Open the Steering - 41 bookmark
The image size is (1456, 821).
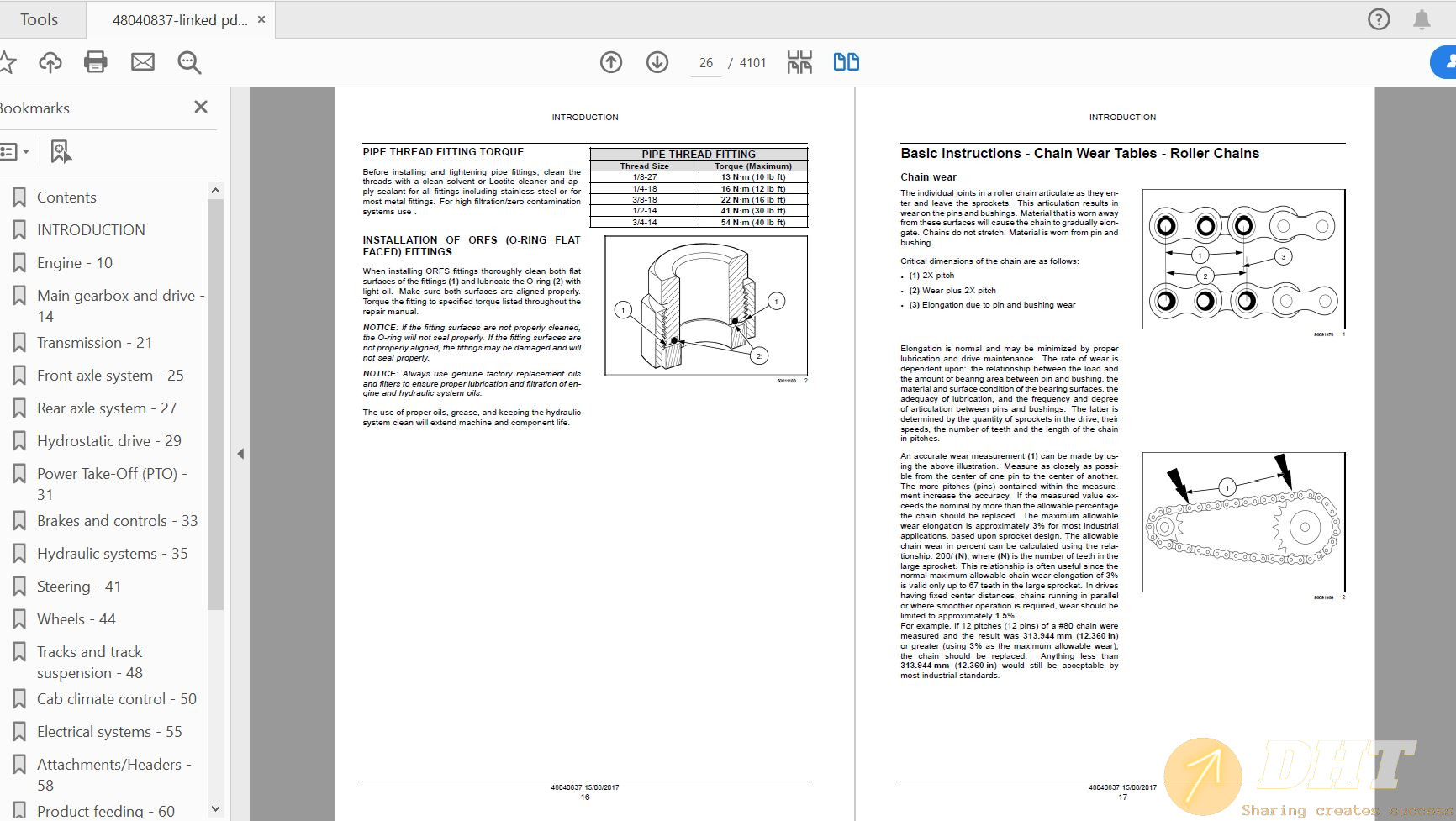[x=79, y=587]
